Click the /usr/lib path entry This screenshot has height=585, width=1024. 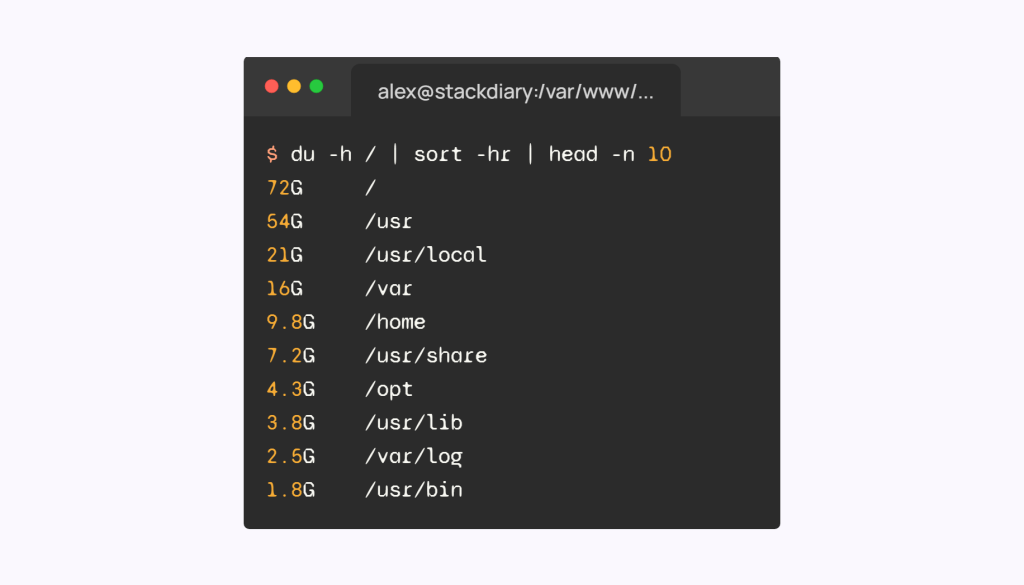point(414,423)
